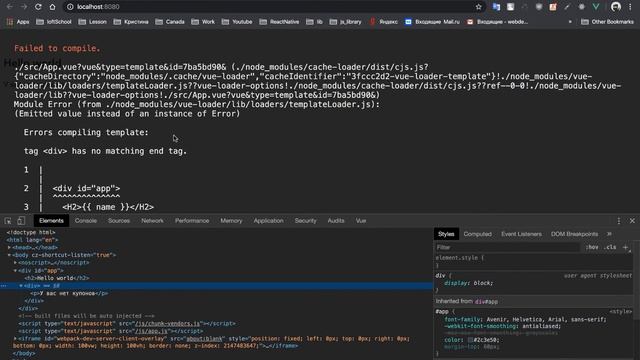Open the Sources tab
Viewport: 640px width, 360px height.
pos(119,221)
